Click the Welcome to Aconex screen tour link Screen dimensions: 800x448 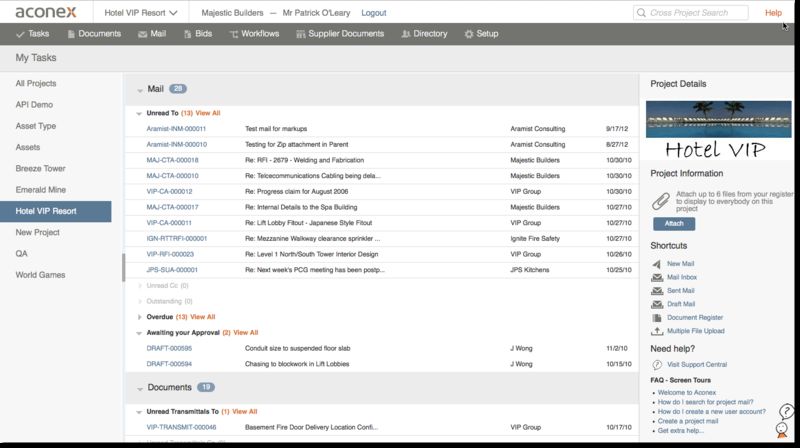tap(687, 393)
